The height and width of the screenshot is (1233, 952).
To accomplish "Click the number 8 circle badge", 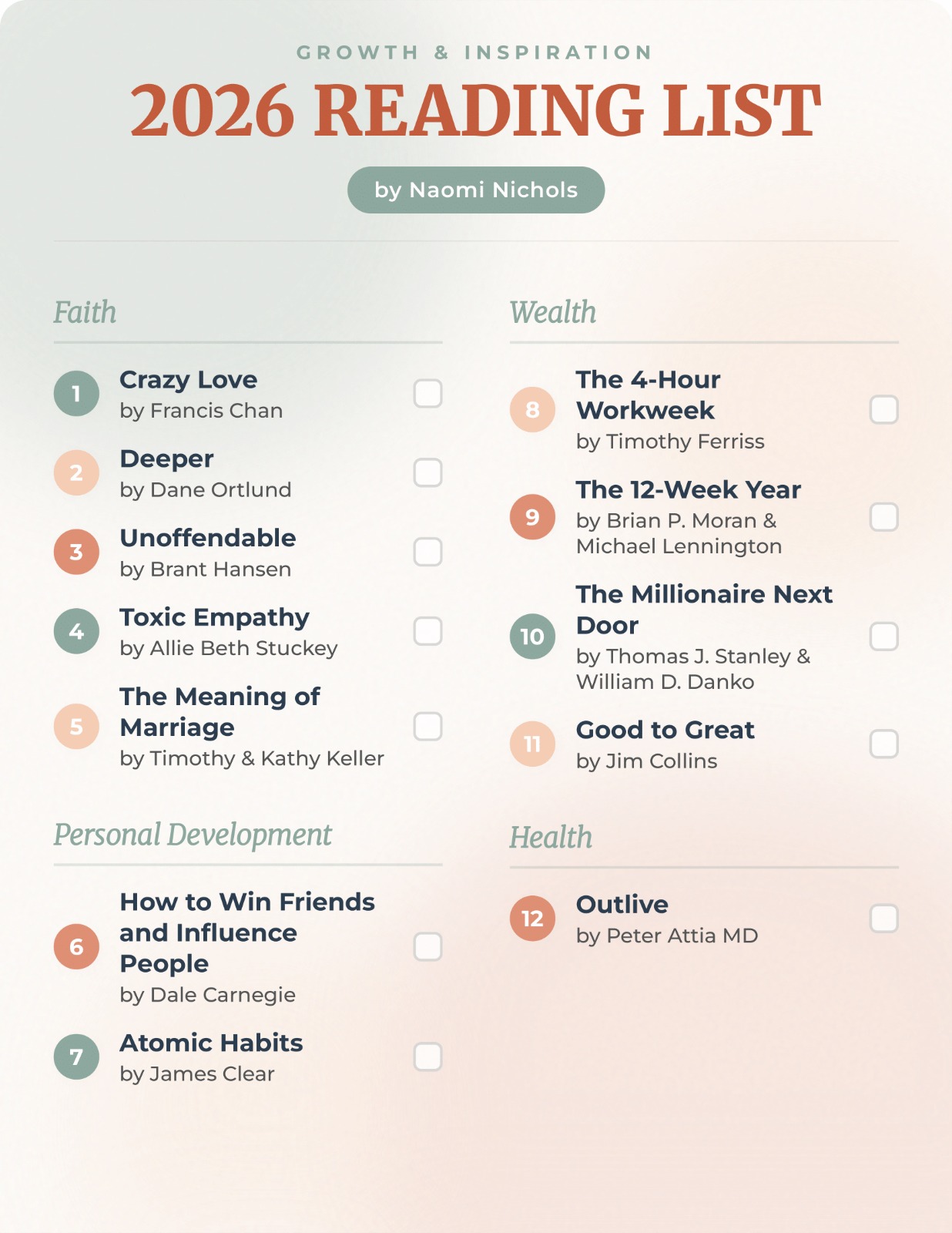I will (532, 409).
